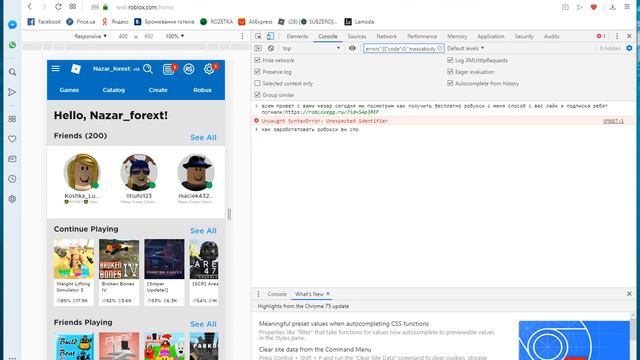This screenshot has width=640, height=360.
Task: Open Opera downloads icon
Action: click(613, 7)
